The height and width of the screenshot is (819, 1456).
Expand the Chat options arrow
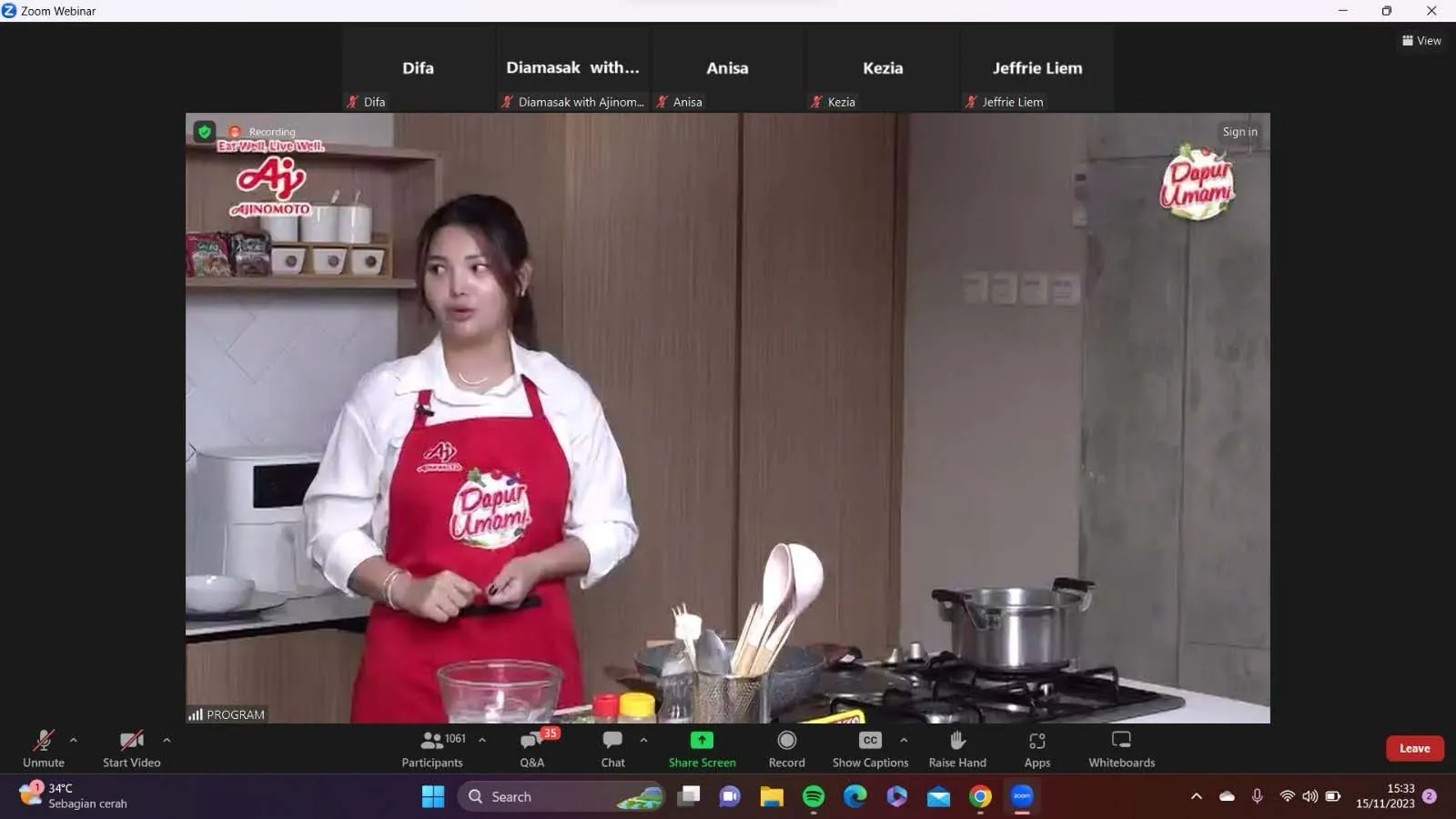643,740
